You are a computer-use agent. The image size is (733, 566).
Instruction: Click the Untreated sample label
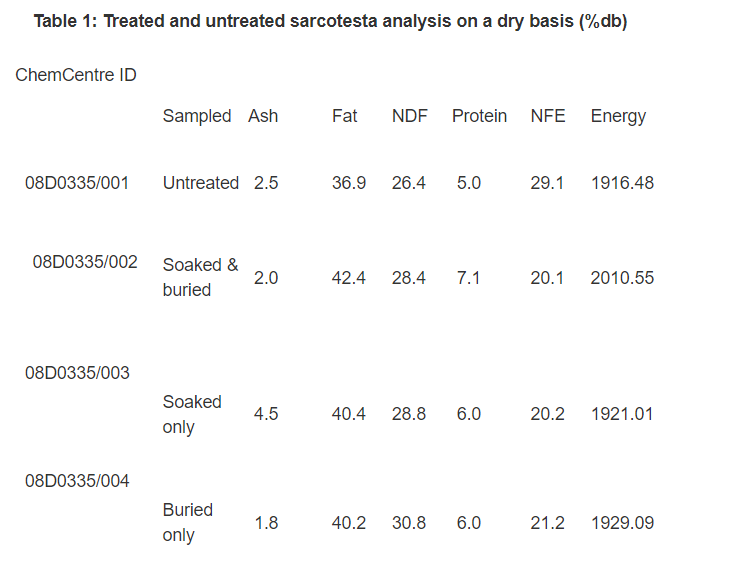[201, 183]
